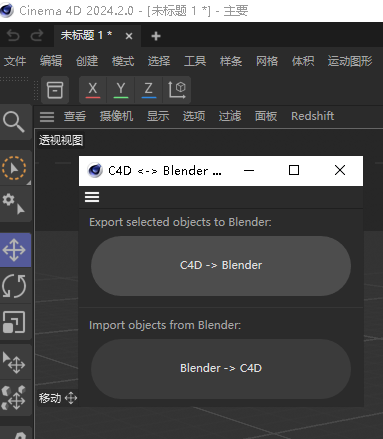This screenshot has height=439, width=383.
Task: Maximize the C4D <-> Blender dialog
Action: point(294,171)
